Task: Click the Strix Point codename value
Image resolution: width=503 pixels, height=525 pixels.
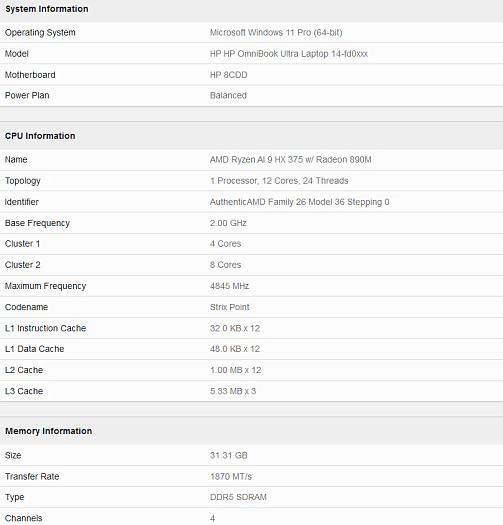Action: click(229, 307)
